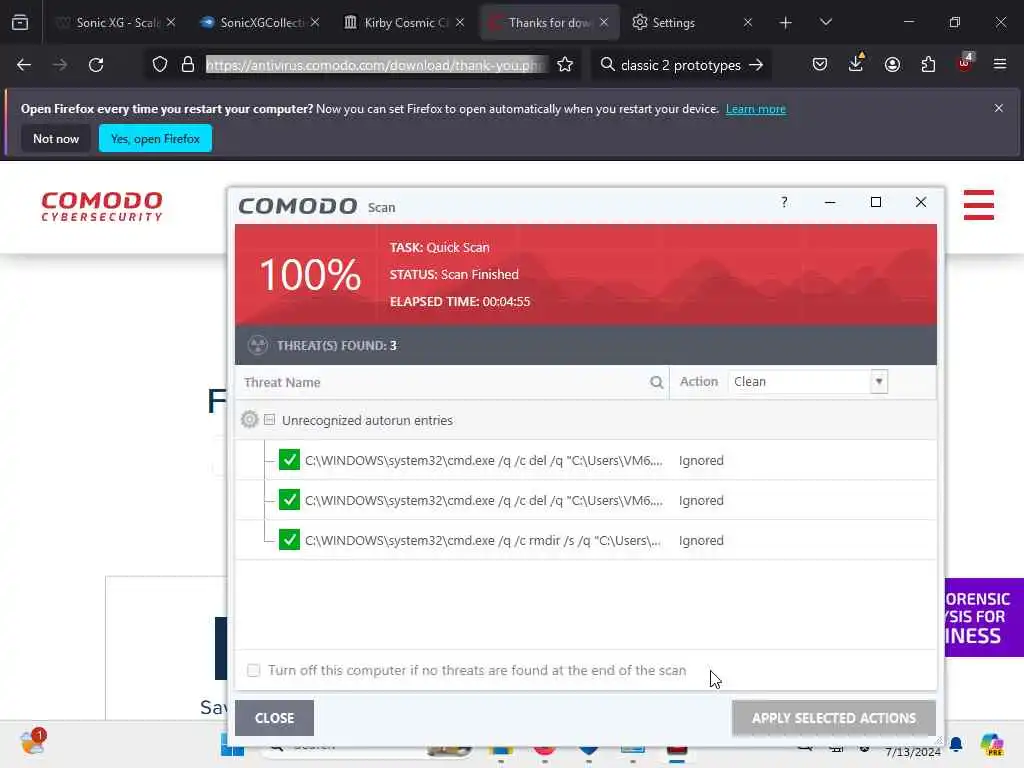Open a new tab with plus
The height and width of the screenshot is (768, 1024).
(786, 23)
